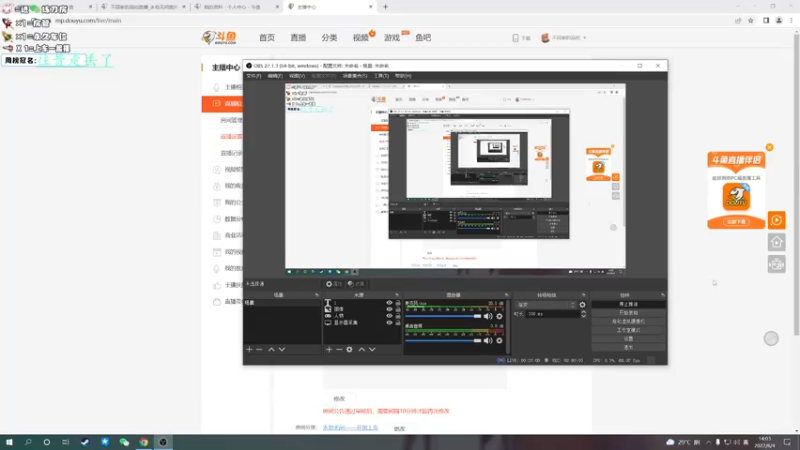Open OBS 文件(F) menu
The height and width of the screenshot is (450, 800).
(254, 76)
